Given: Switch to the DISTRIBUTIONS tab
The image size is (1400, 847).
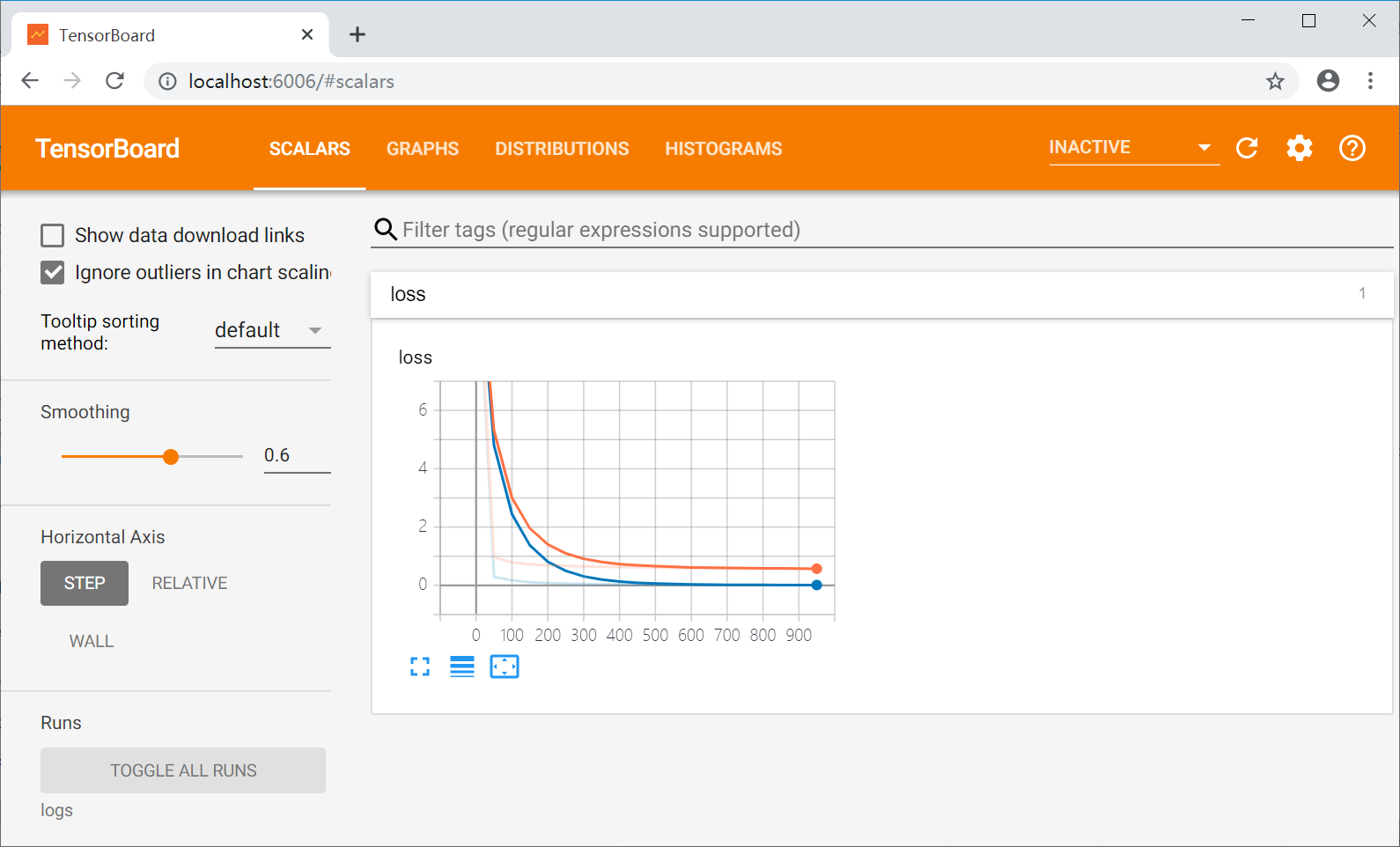Looking at the screenshot, I should 562,149.
